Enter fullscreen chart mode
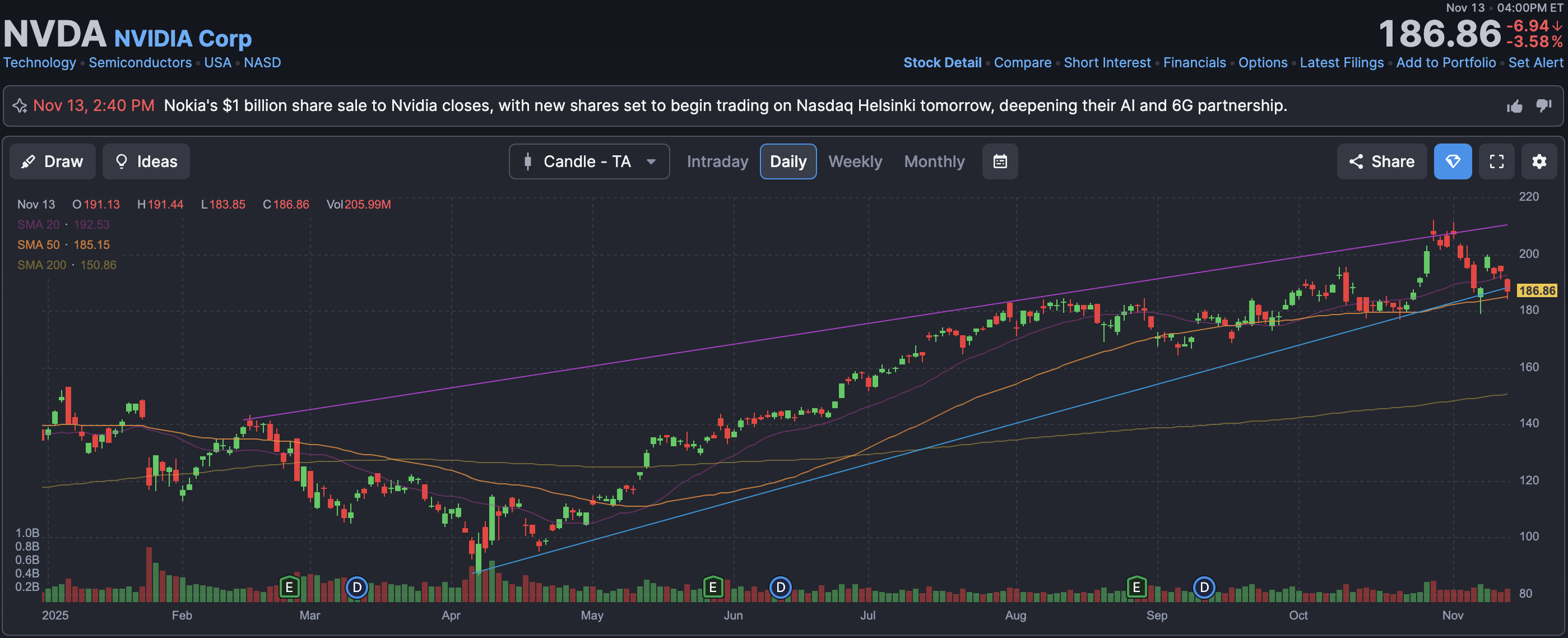Screen dimensions: 1568x638 pyautogui.click(x=1496, y=161)
